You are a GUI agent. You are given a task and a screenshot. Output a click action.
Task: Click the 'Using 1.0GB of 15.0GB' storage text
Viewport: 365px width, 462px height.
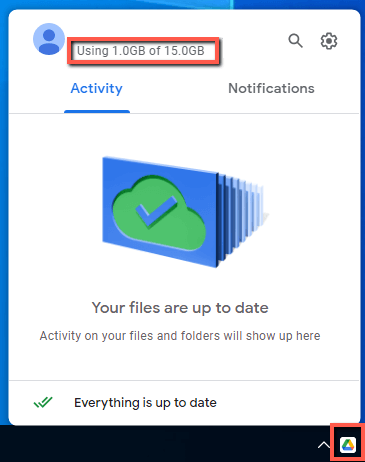pyautogui.click(x=141, y=51)
